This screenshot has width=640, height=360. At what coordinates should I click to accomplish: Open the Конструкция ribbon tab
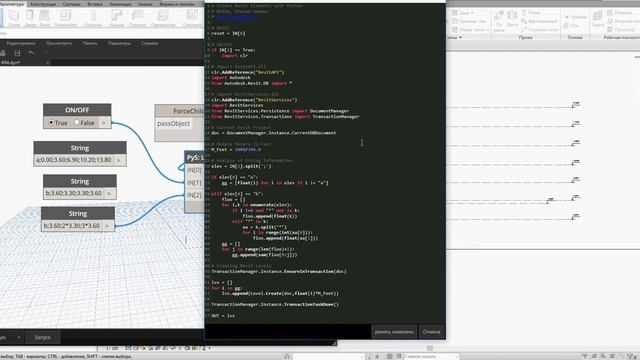pyautogui.click(x=43, y=4)
